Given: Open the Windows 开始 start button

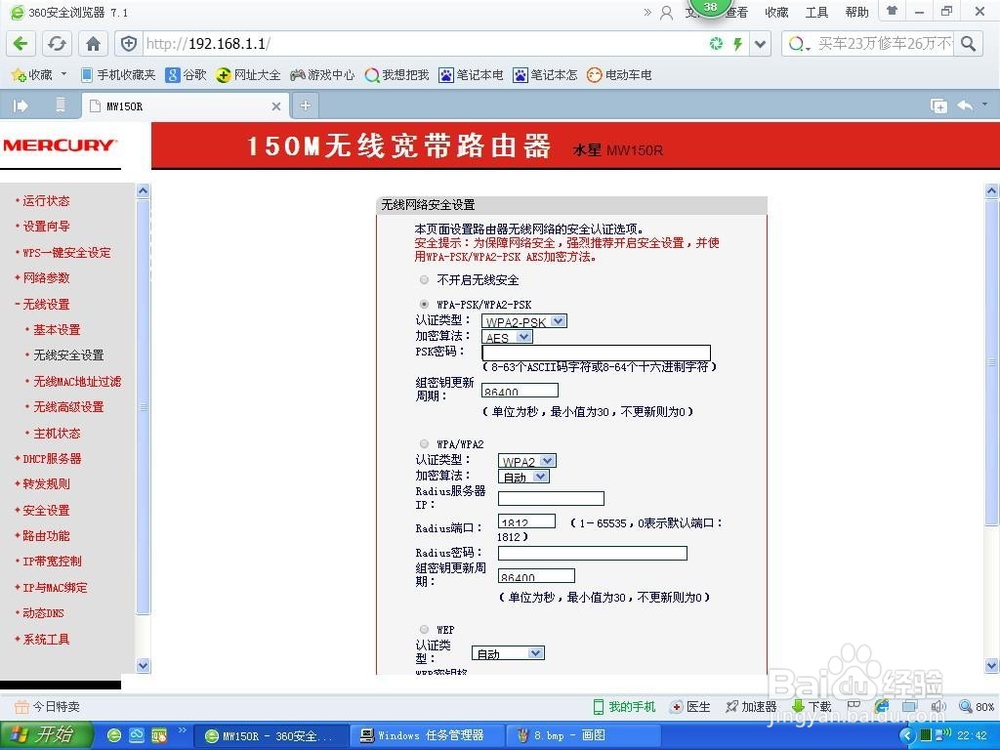Looking at the screenshot, I should click(46, 735).
